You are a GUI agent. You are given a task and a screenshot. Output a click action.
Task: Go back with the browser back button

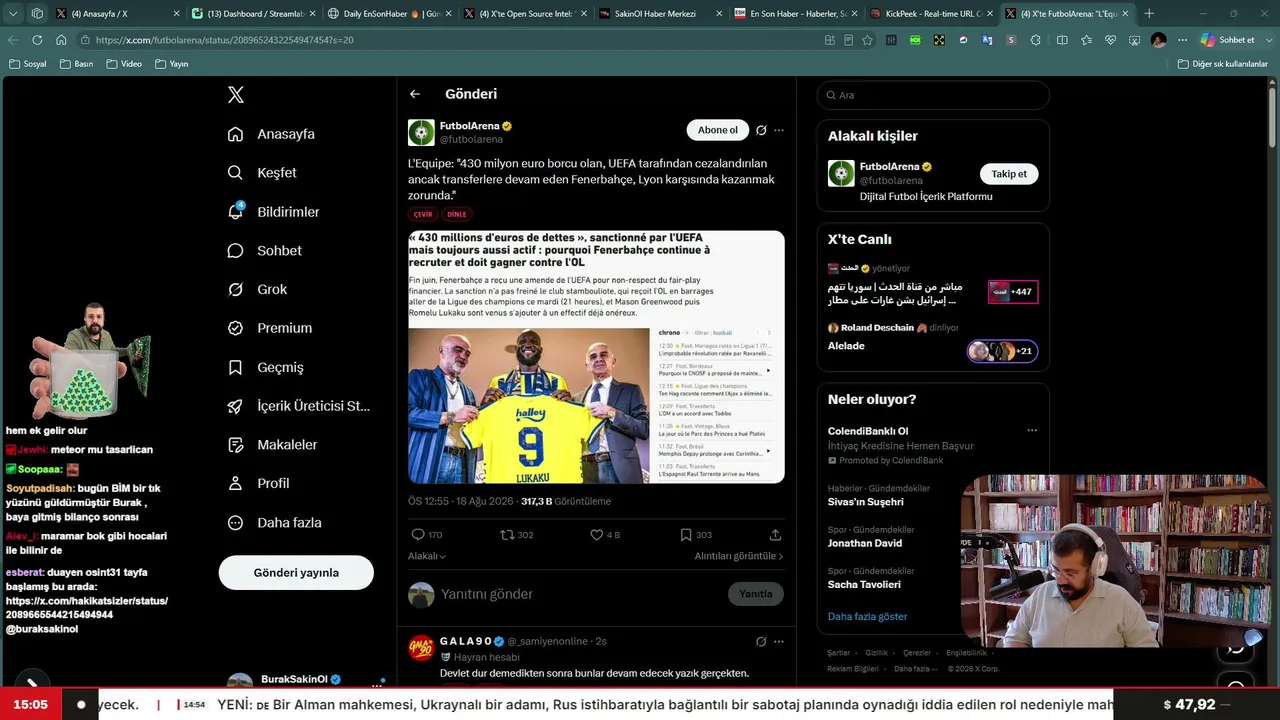click(13, 40)
